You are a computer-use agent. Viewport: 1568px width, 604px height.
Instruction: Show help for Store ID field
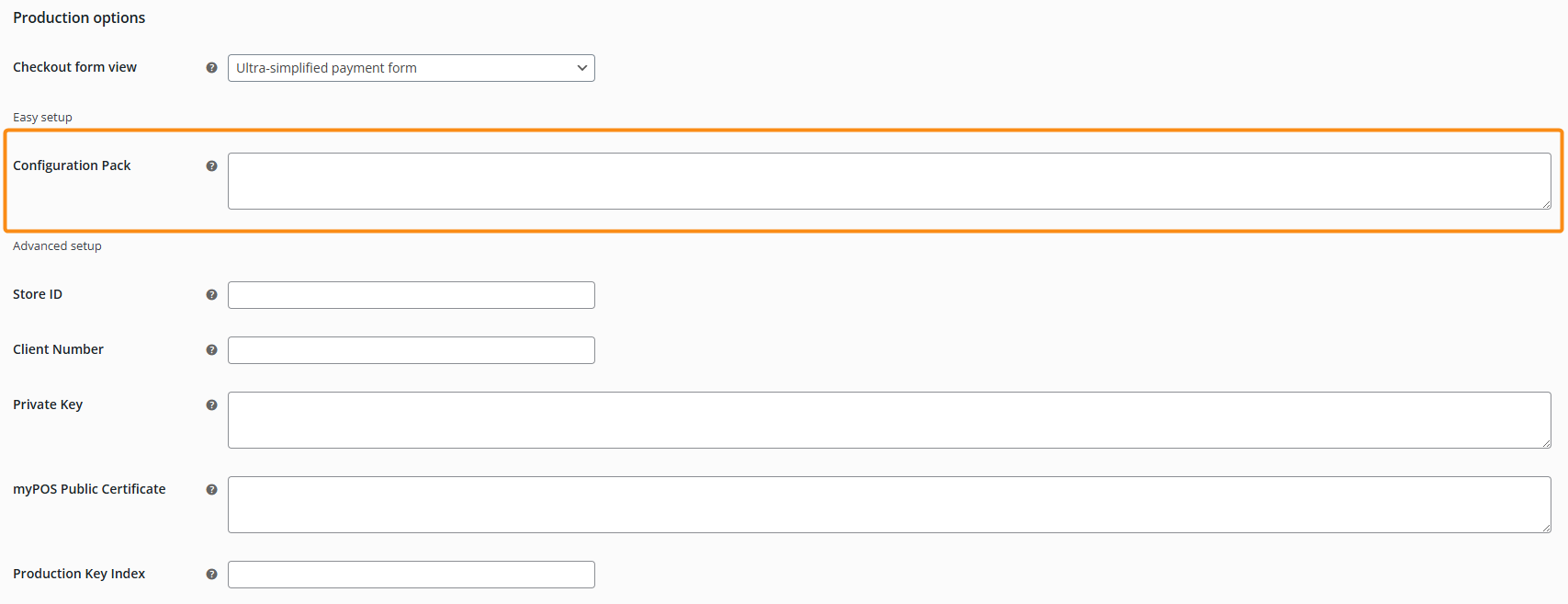coord(211,295)
